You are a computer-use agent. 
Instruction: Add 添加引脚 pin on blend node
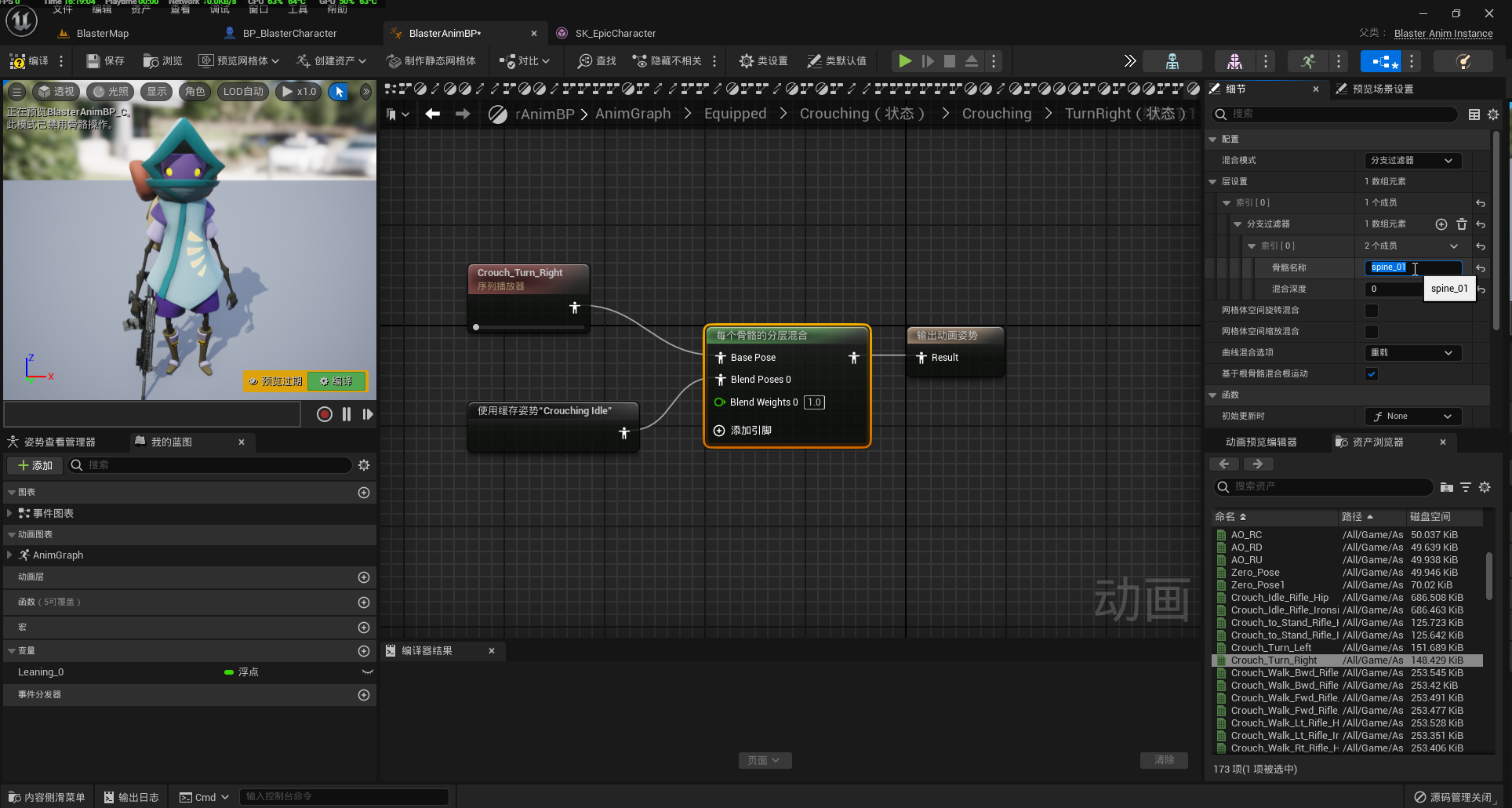[742, 431]
